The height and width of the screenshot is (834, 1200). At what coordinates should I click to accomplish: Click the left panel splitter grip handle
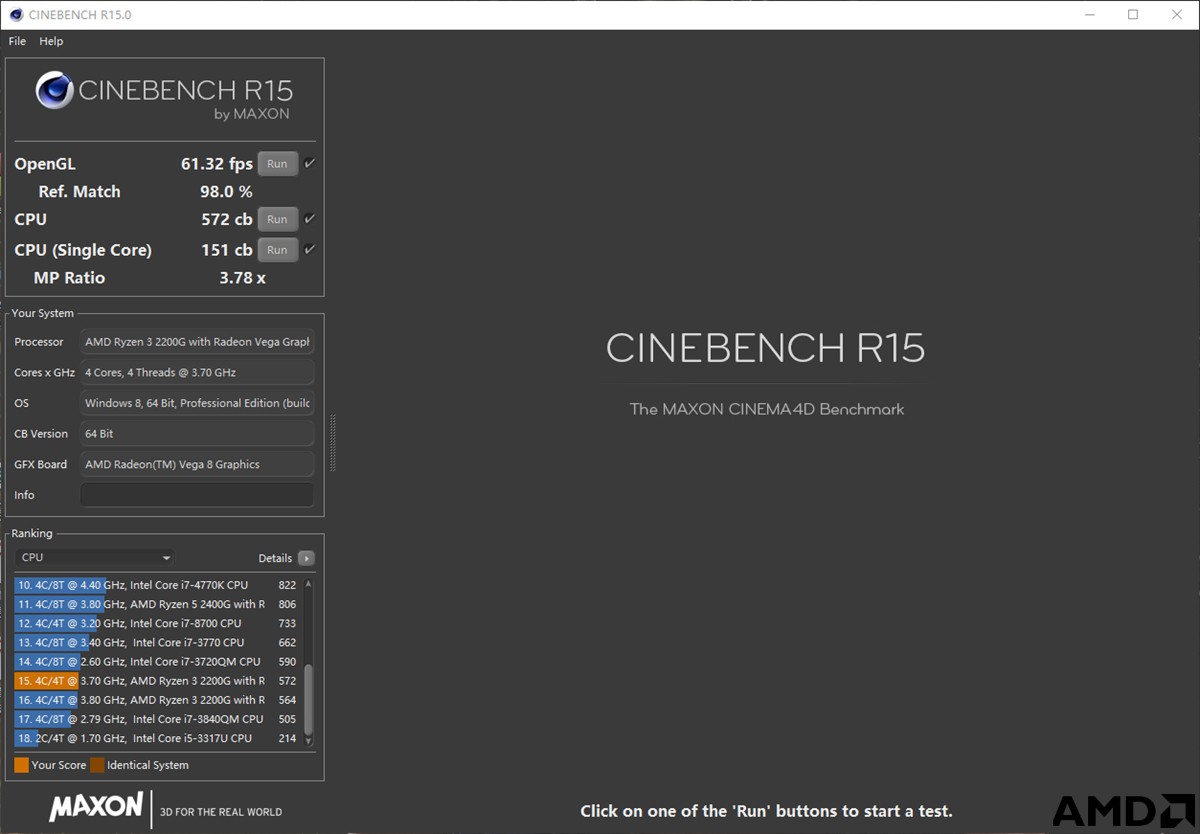pos(332,443)
